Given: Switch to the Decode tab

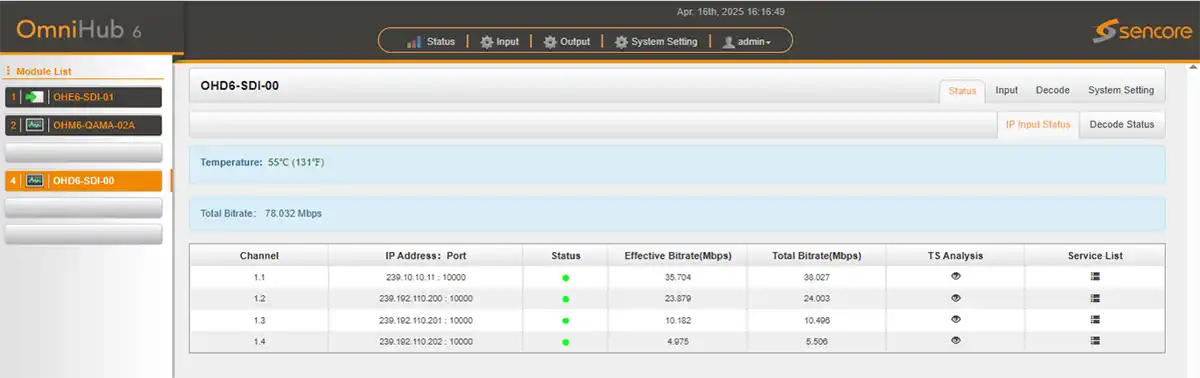Looking at the screenshot, I should pos(1052,90).
